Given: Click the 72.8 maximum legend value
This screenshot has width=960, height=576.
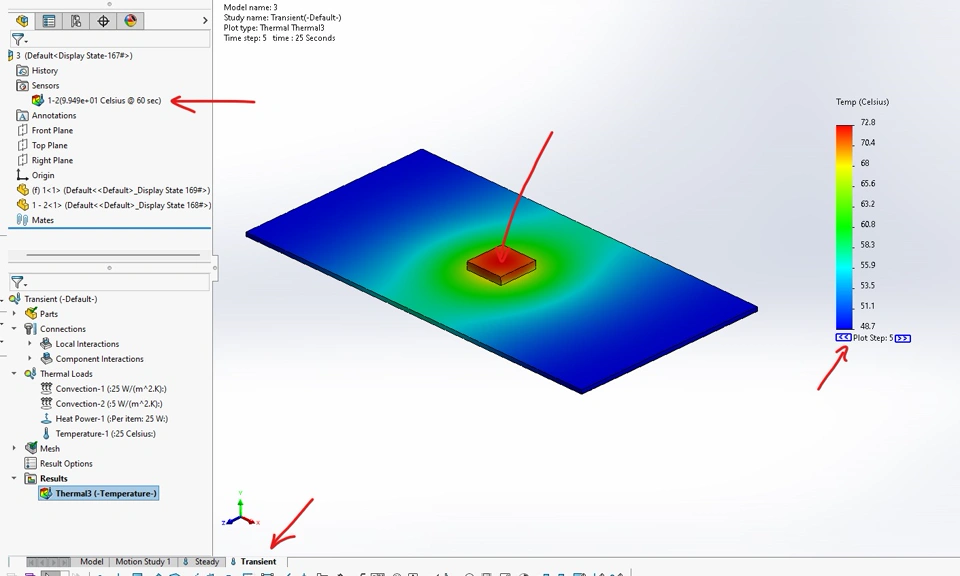Looking at the screenshot, I should (x=868, y=122).
